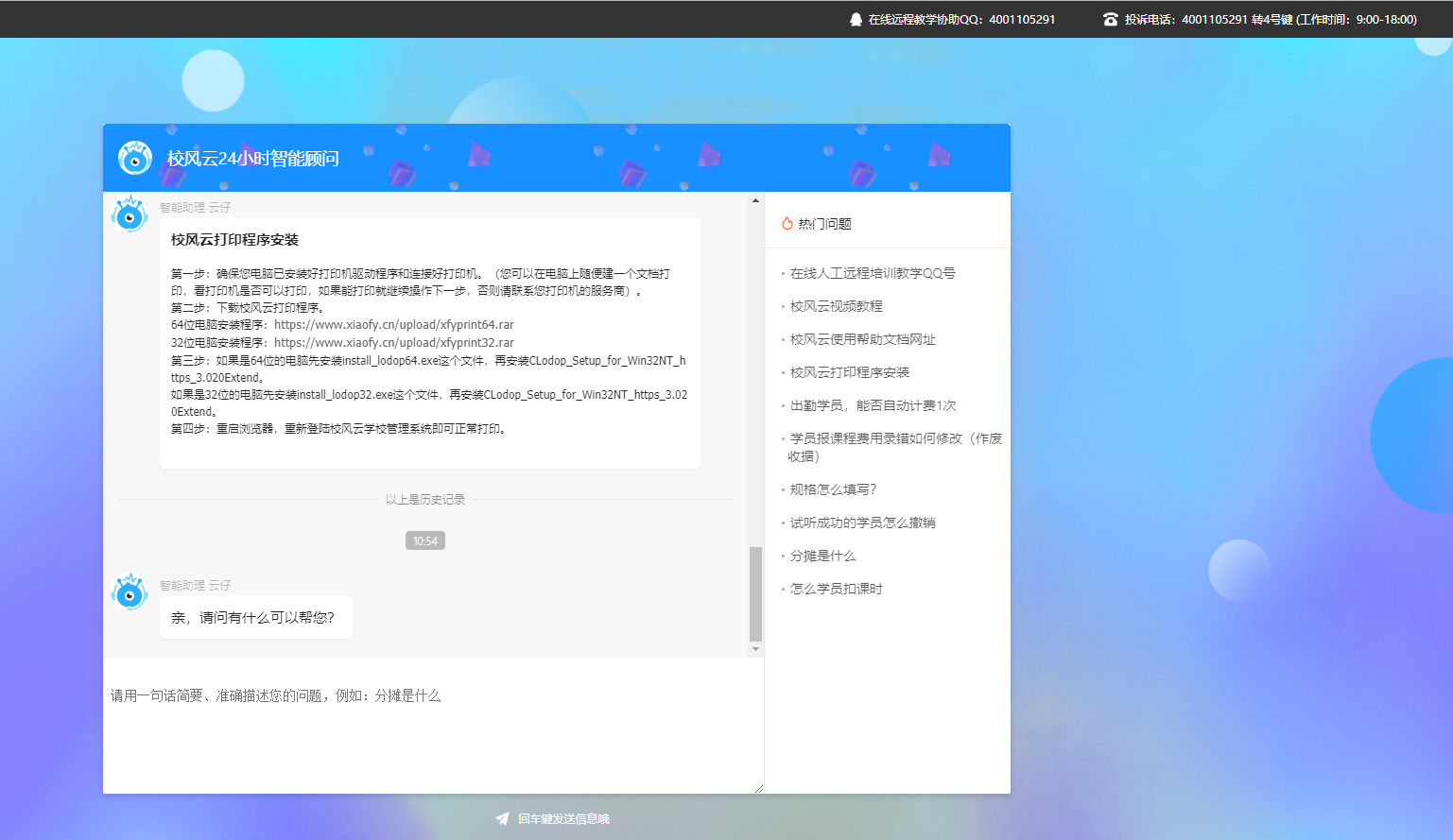Open 校风云使用帮助文档网址 question
1453x840 pixels.
[x=862, y=339]
